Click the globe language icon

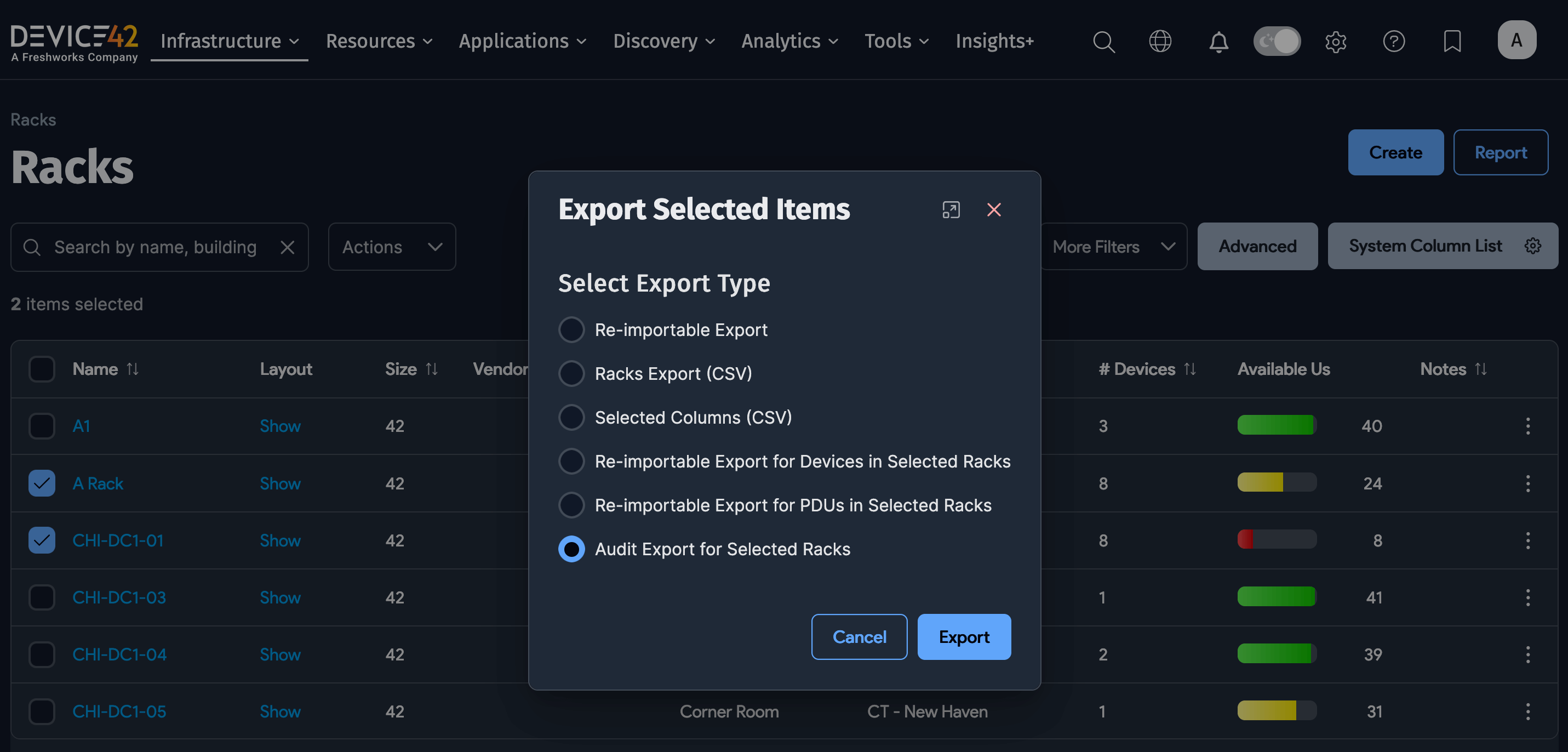tap(1160, 42)
